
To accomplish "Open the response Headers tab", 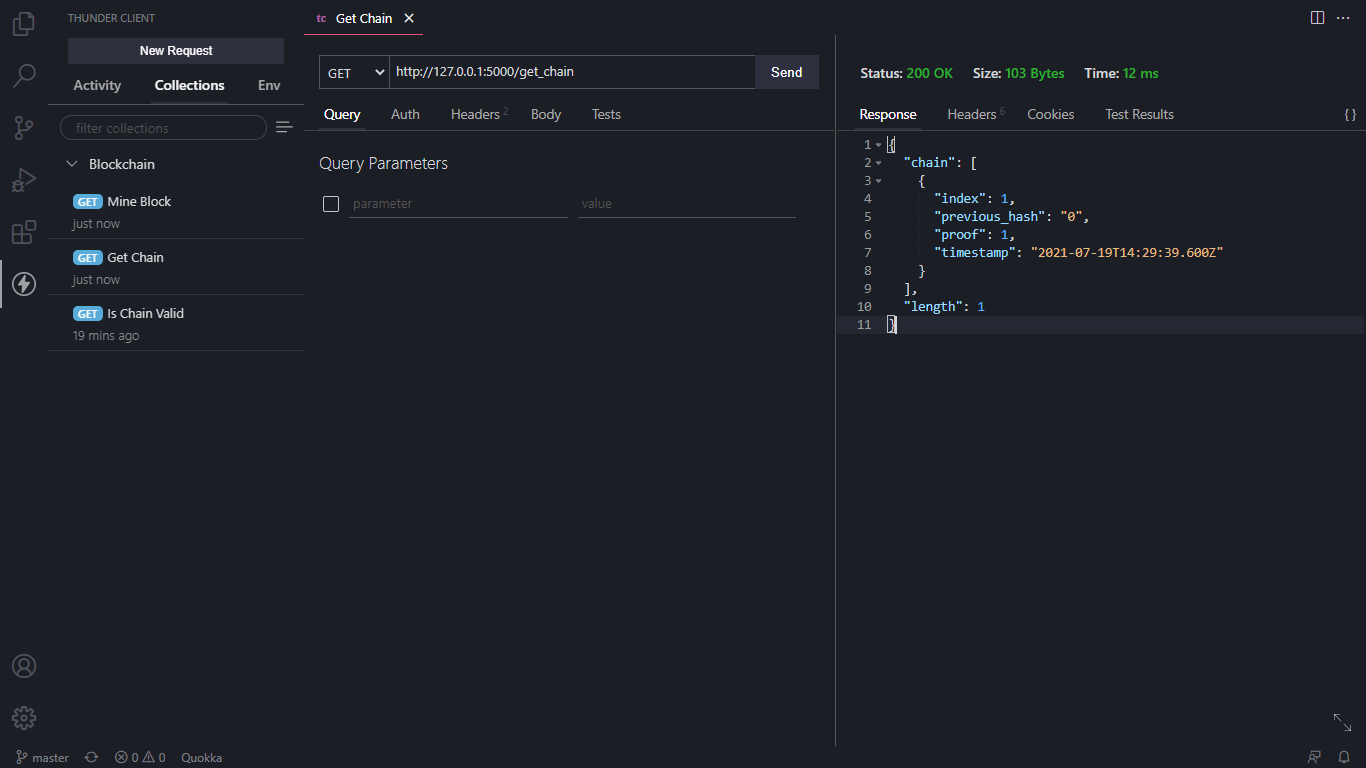I will point(976,115).
